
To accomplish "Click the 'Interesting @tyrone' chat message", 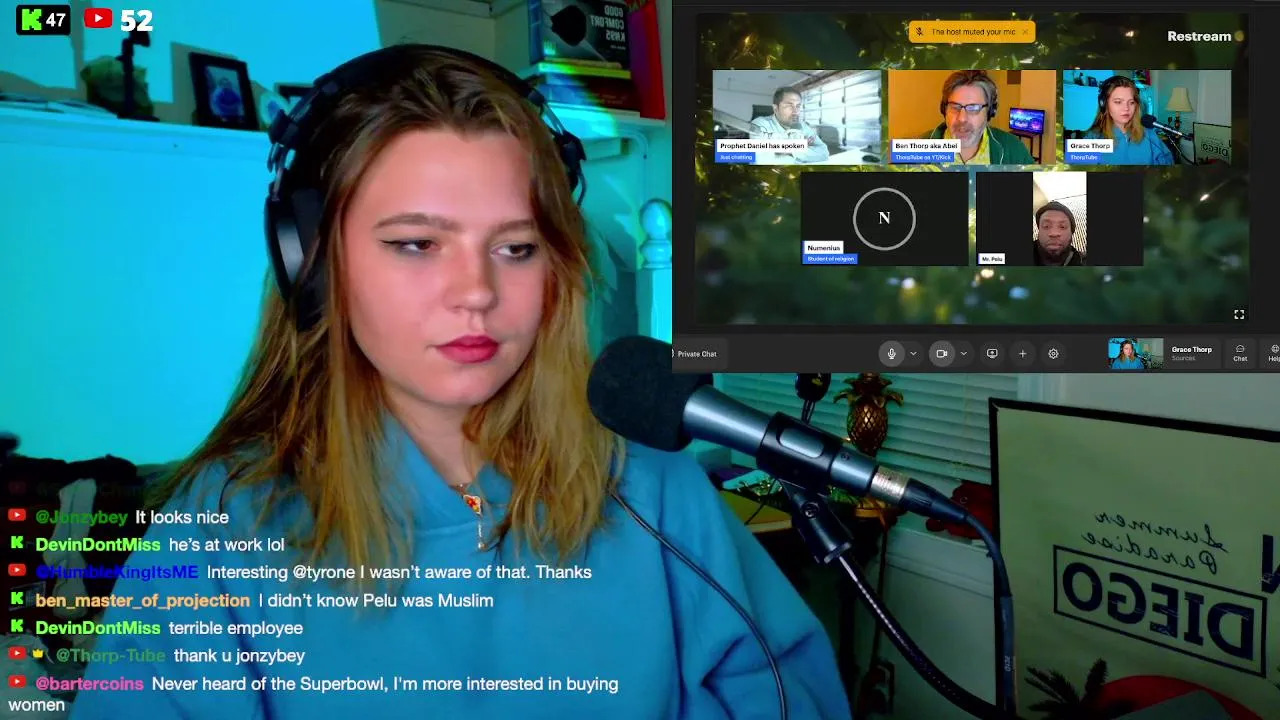I will (399, 572).
